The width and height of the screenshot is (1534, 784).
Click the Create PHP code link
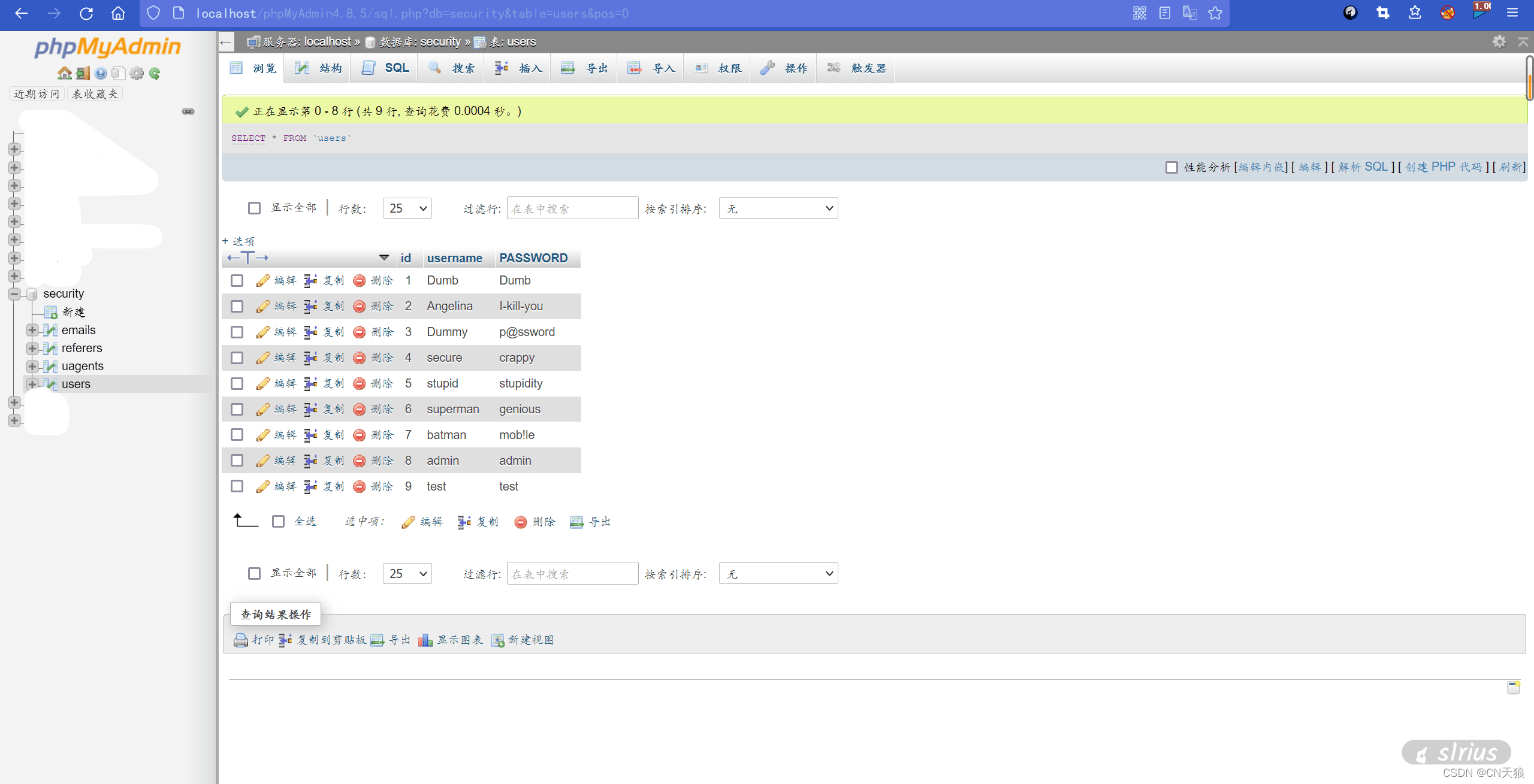click(x=1443, y=167)
